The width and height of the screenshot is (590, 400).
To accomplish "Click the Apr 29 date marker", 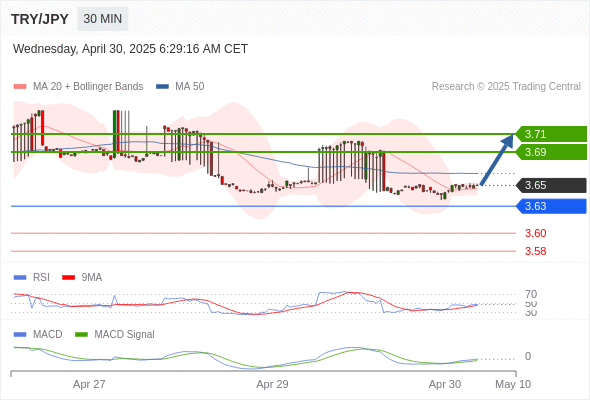I will [x=272, y=384].
